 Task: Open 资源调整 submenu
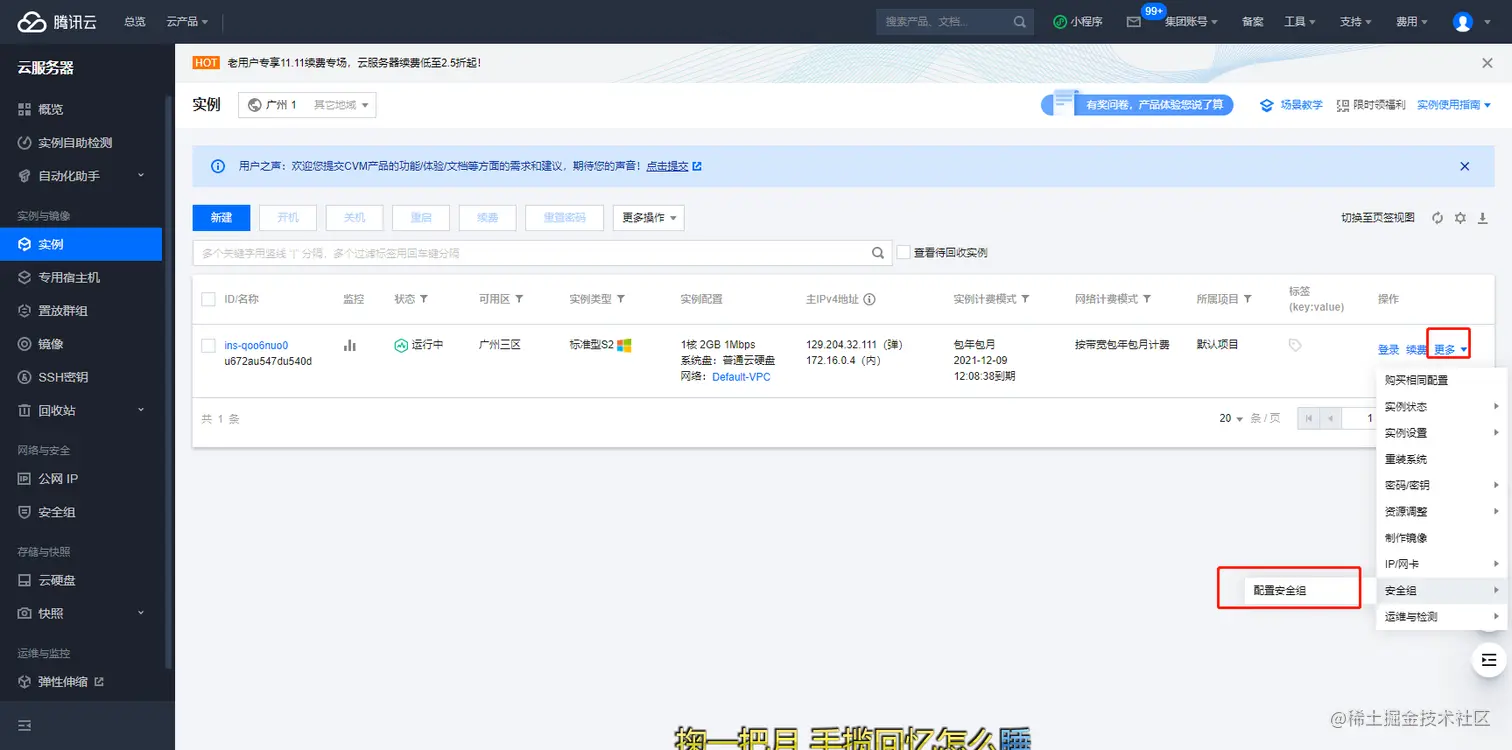1441,511
